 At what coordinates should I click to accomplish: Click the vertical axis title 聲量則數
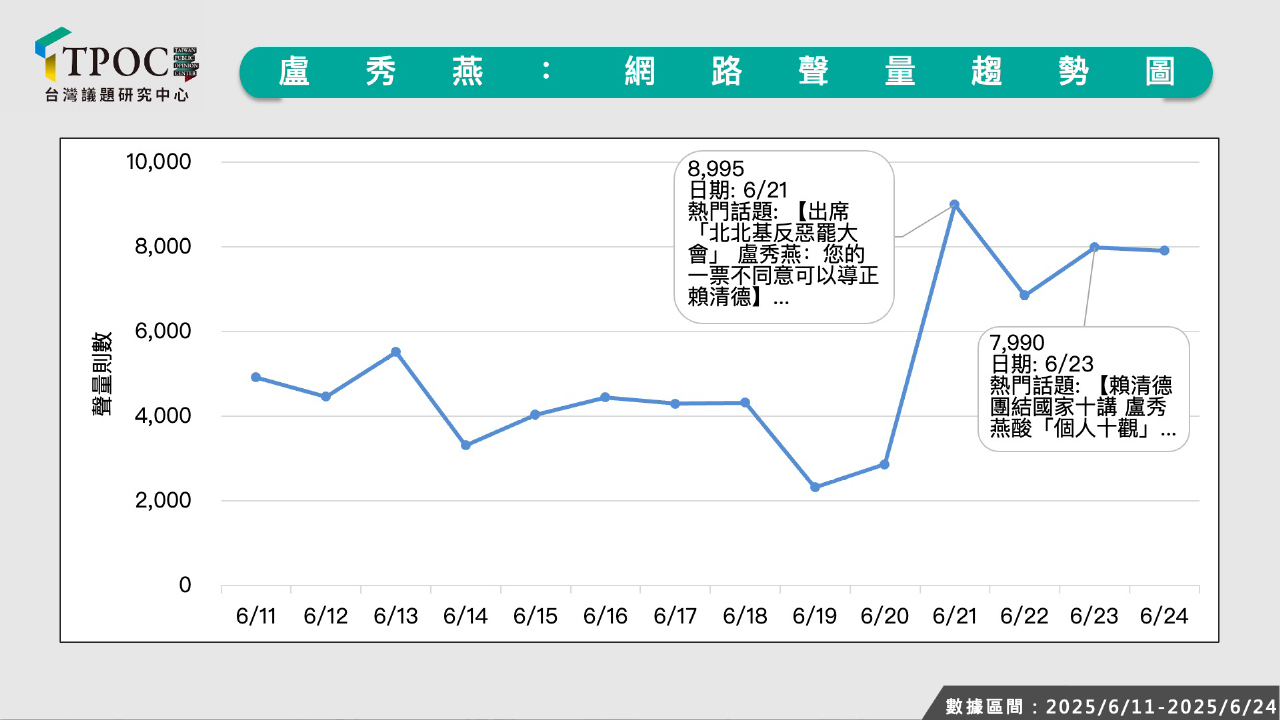pyautogui.click(x=103, y=373)
